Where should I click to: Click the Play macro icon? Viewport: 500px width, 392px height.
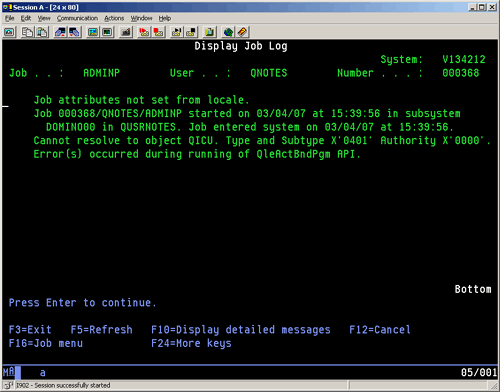tap(177, 32)
